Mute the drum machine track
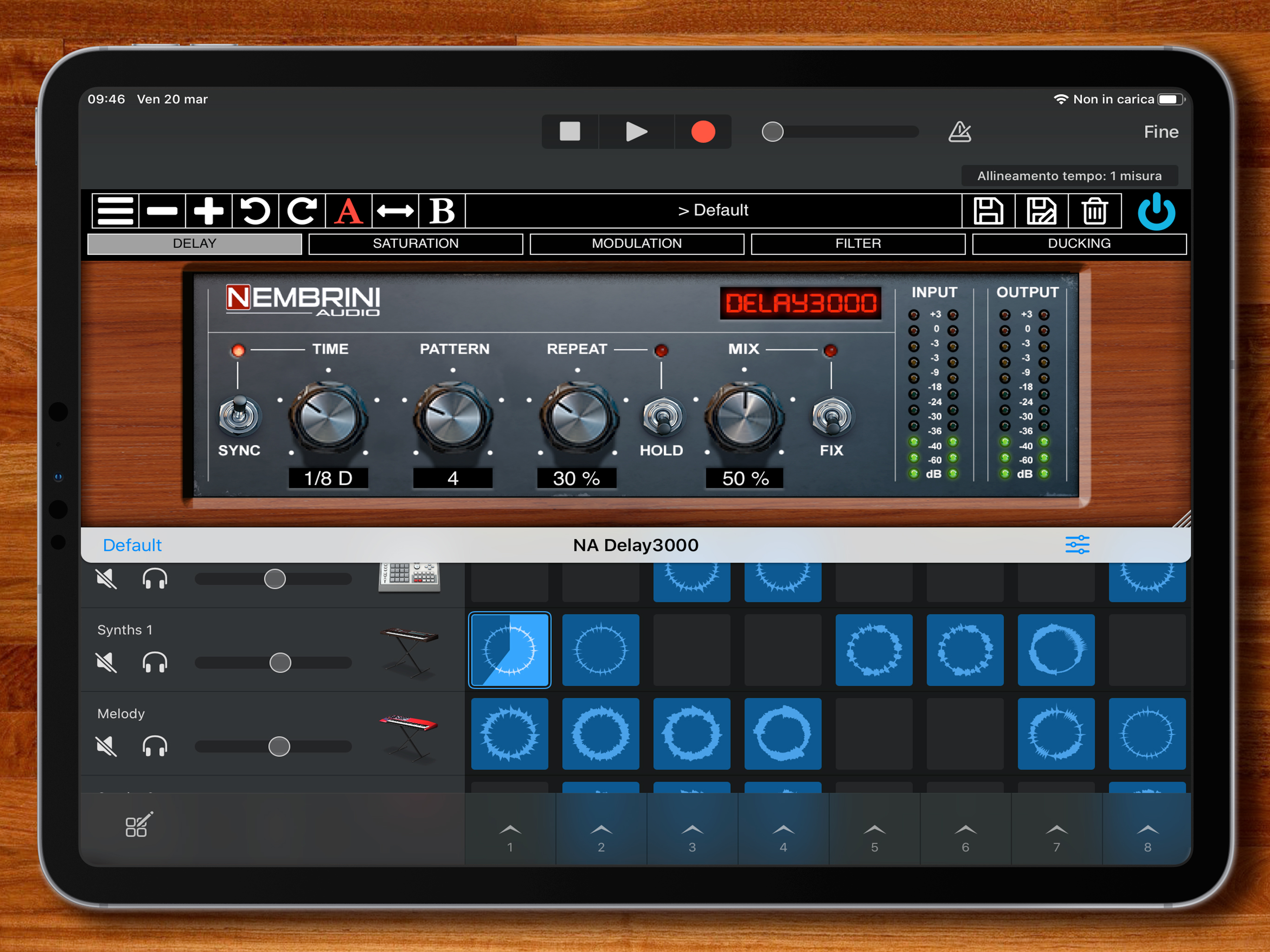1270x952 pixels. tap(106, 579)
